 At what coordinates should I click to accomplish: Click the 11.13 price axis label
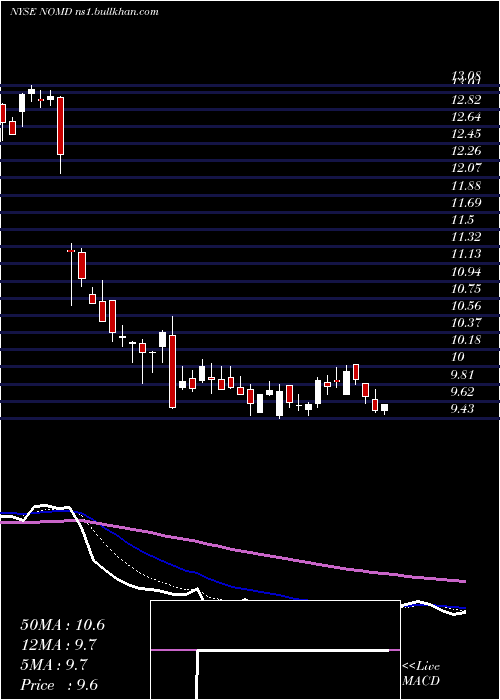[x=466, y=254]
